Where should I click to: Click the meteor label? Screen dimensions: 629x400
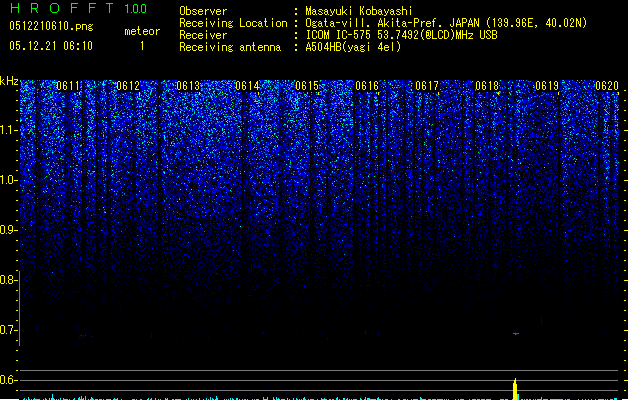[142, 31]
